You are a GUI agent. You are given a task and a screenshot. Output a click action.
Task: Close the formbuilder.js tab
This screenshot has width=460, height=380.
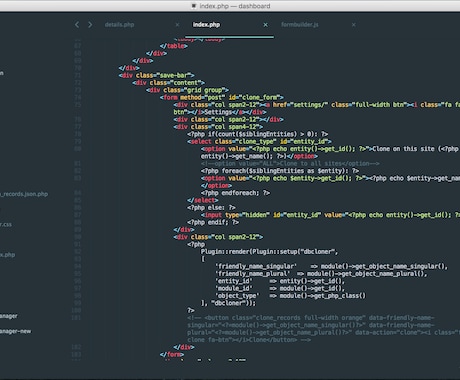[x=354, y=25]
